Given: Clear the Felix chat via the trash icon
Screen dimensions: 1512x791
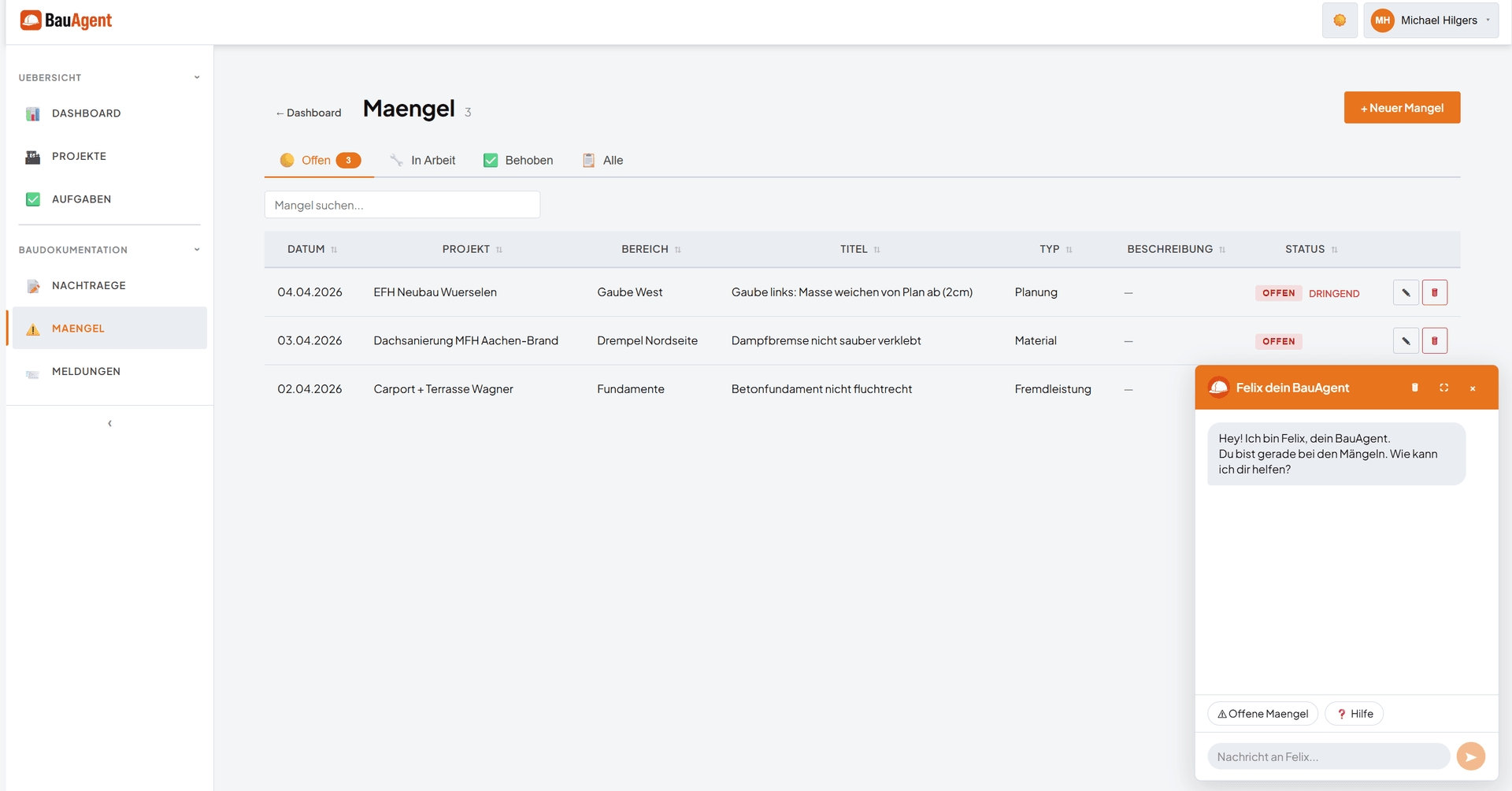Looking at the screenshot, I should click(x=1415, y=387).
